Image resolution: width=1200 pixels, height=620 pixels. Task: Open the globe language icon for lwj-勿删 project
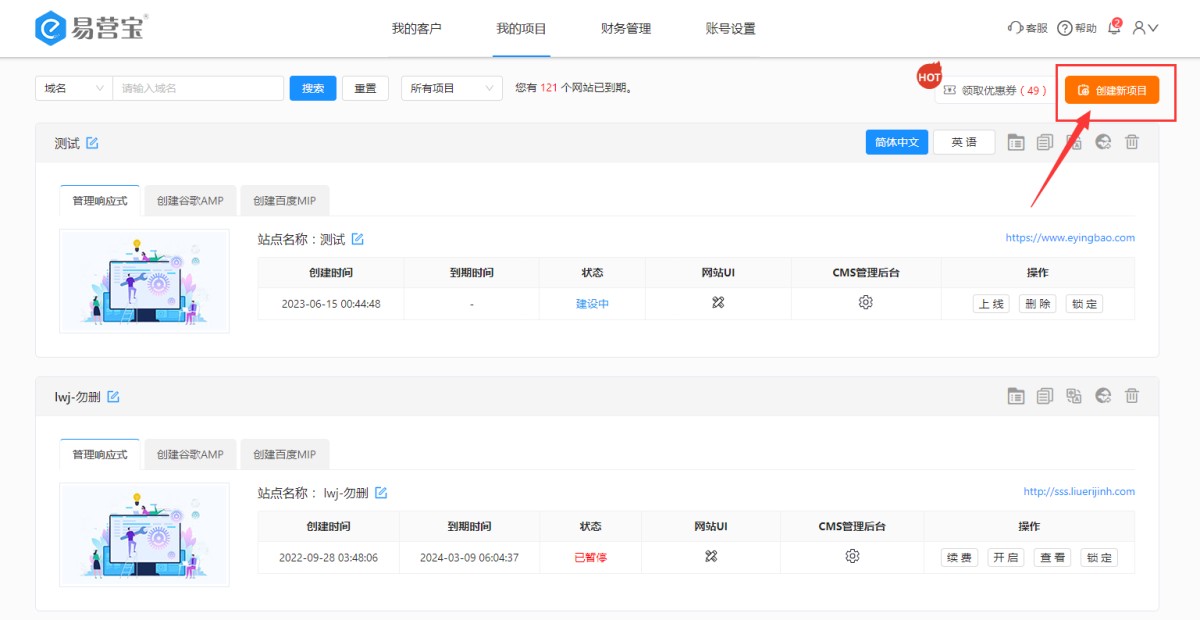point(1102,396)
